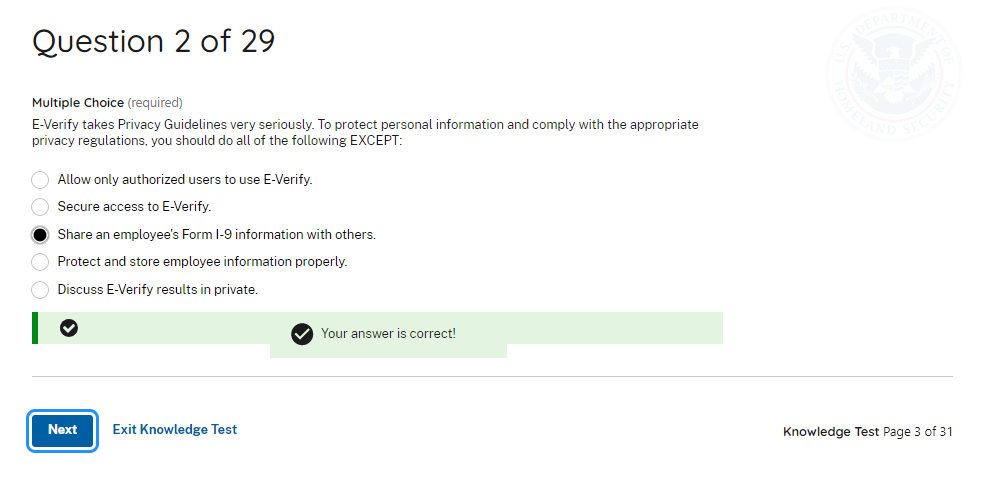The height and width of the screenshot is (479, 983).
Task: Click the "Allow only authorized users to use E-Verify." label text
Action: [185, 180]
